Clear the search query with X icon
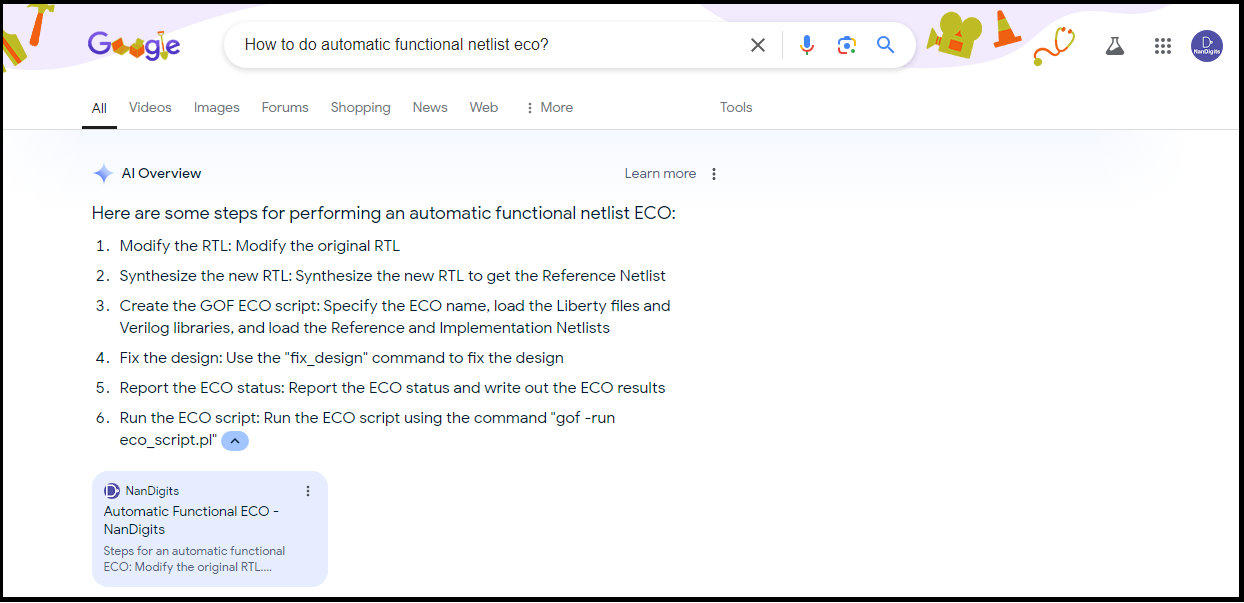The image size is (1244, 603). tap(758, 45)
